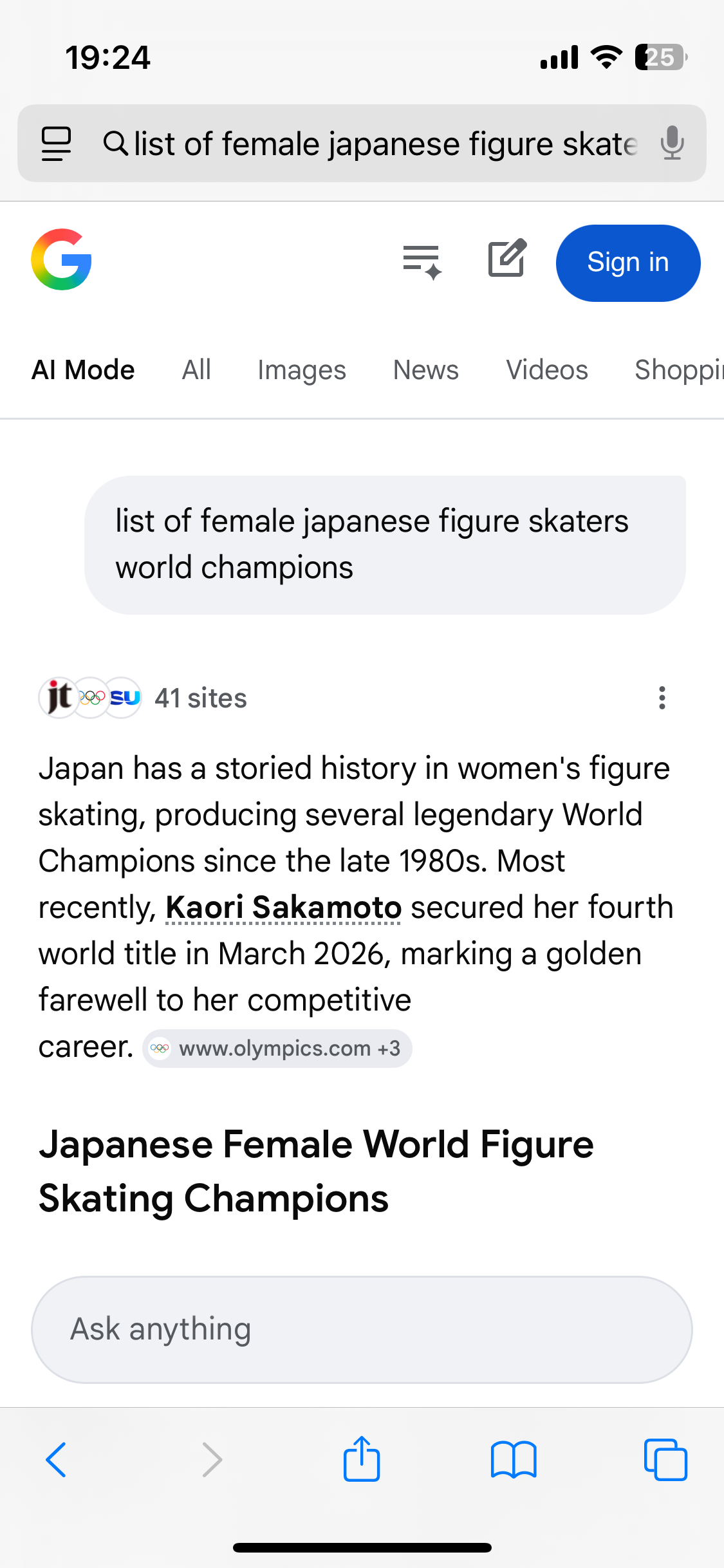Open AI Mode history icon
The width and height of the screenshot is (724, 1568).
(422, 261)
